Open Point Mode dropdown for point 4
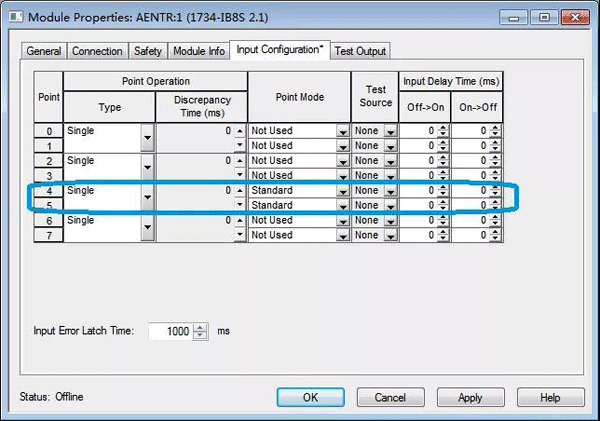Screen dimensions: 600x421 (343, 191)
